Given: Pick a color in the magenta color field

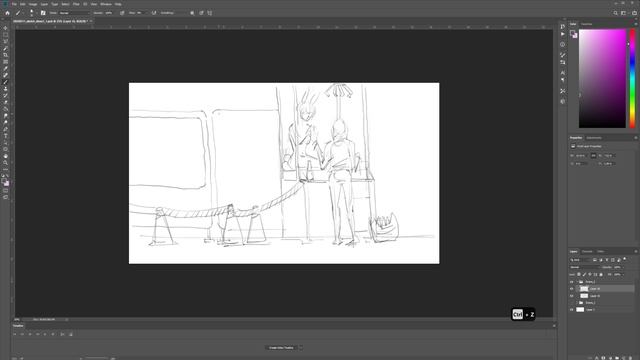Looking at the screenshot, I should click(x=602, y=78).
